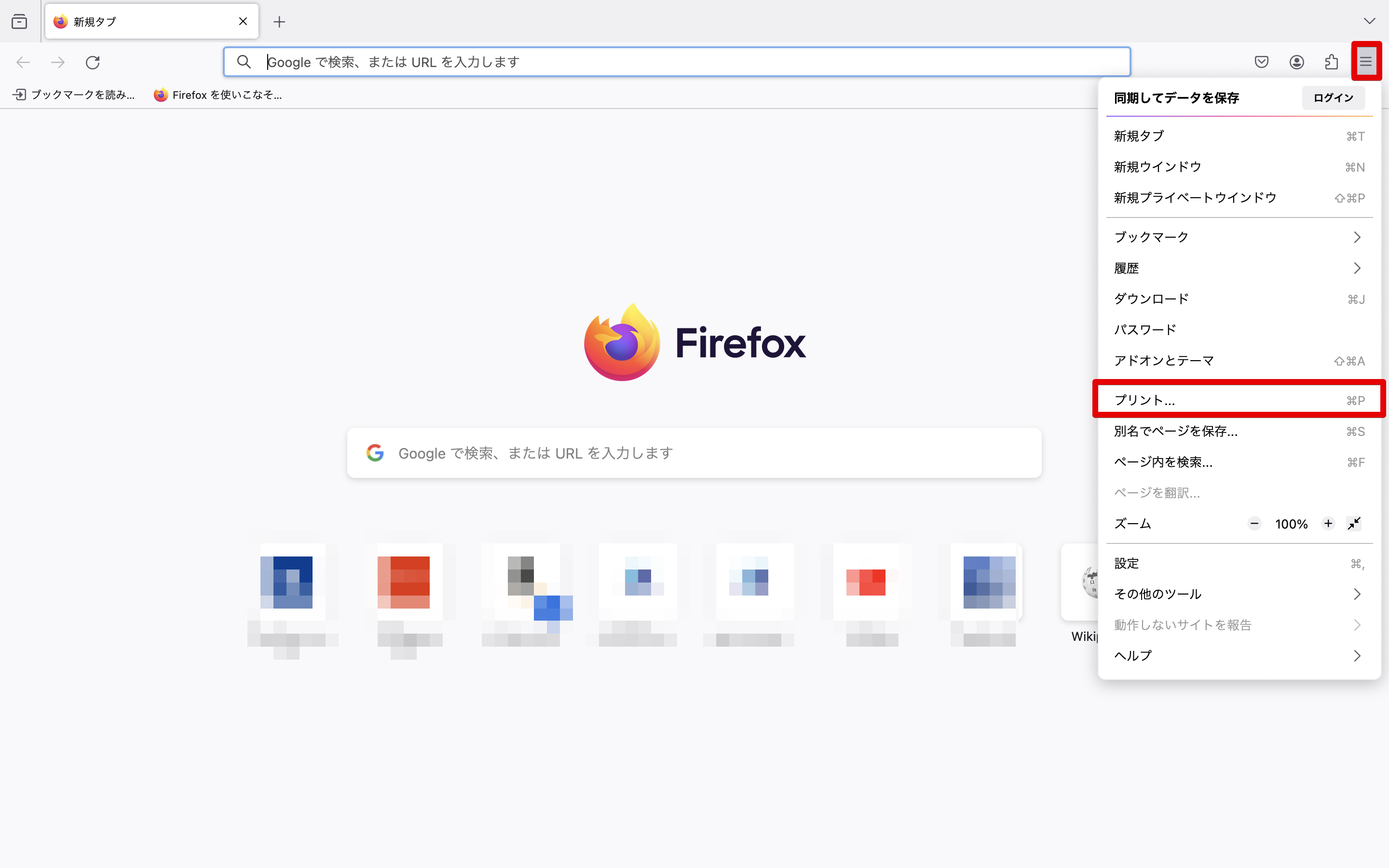Select 新規タブ menu item
Image resolution: width=1389 pixels, height=868 pixels.
[x=1239, y=136]
